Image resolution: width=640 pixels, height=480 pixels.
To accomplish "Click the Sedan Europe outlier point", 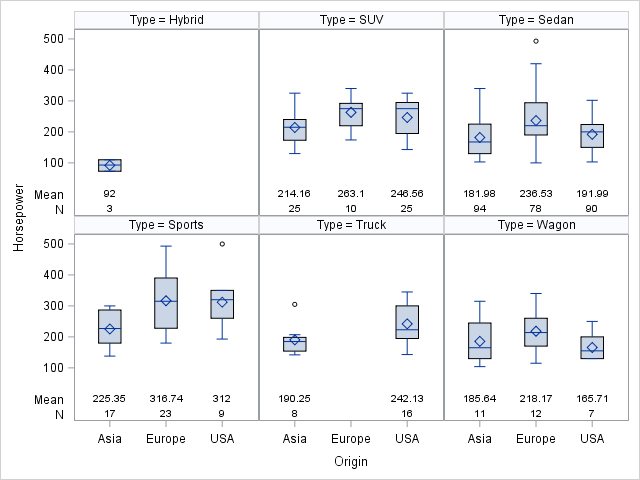I will 536,41.
